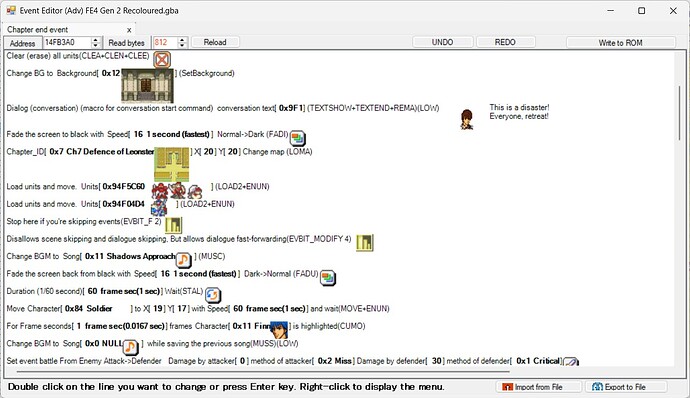Maximize the Event Editor window
Screen dimensions: 690x398
(642, 11)
